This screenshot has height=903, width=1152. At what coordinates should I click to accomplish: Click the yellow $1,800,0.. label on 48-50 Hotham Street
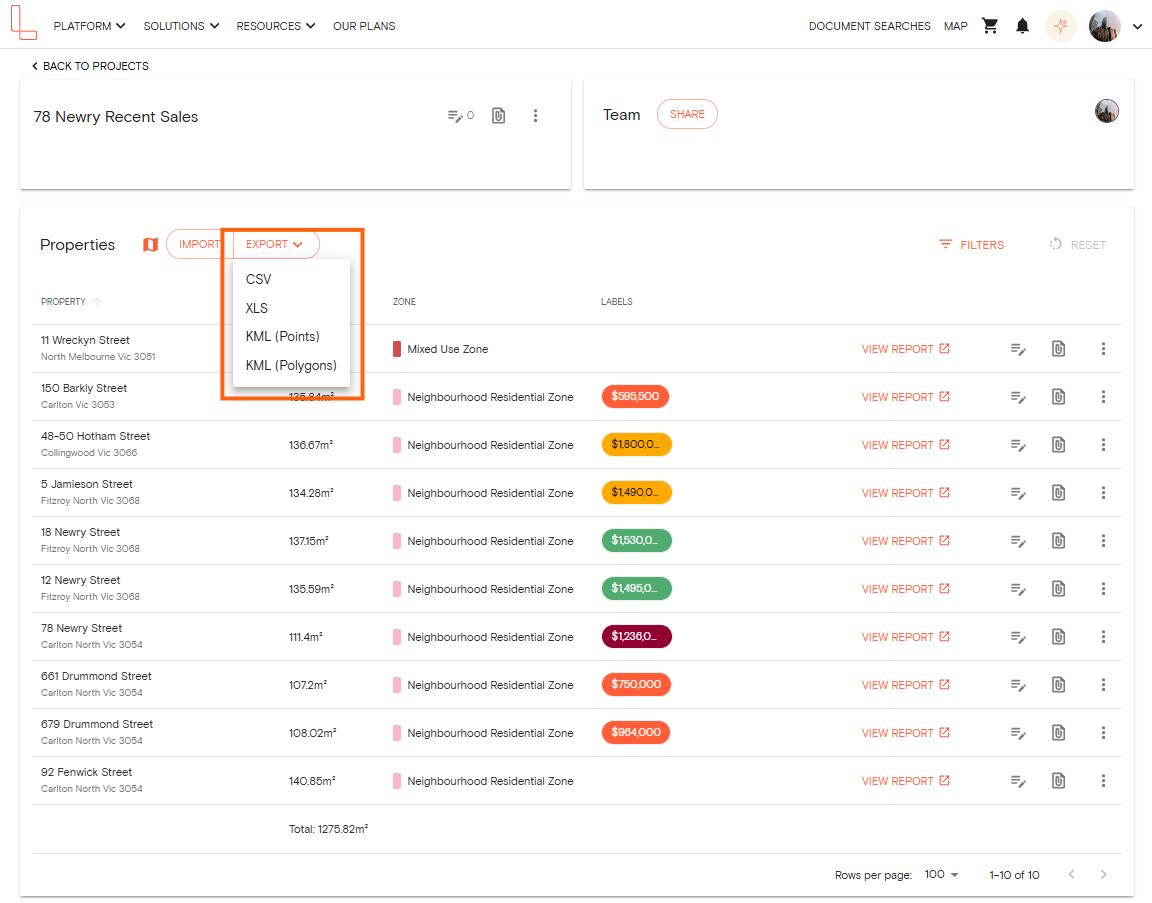(636, 445)
